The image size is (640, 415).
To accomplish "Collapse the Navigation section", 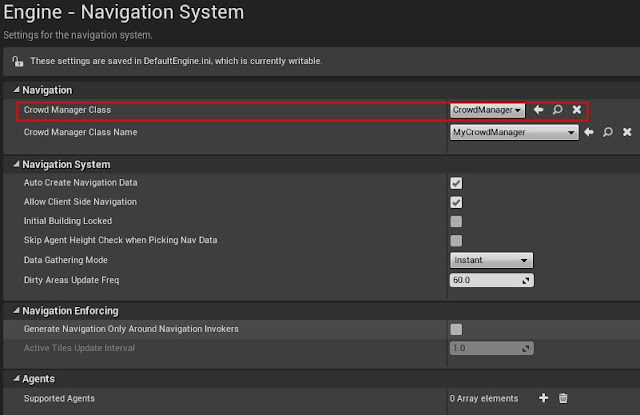I will pos(16,90).
